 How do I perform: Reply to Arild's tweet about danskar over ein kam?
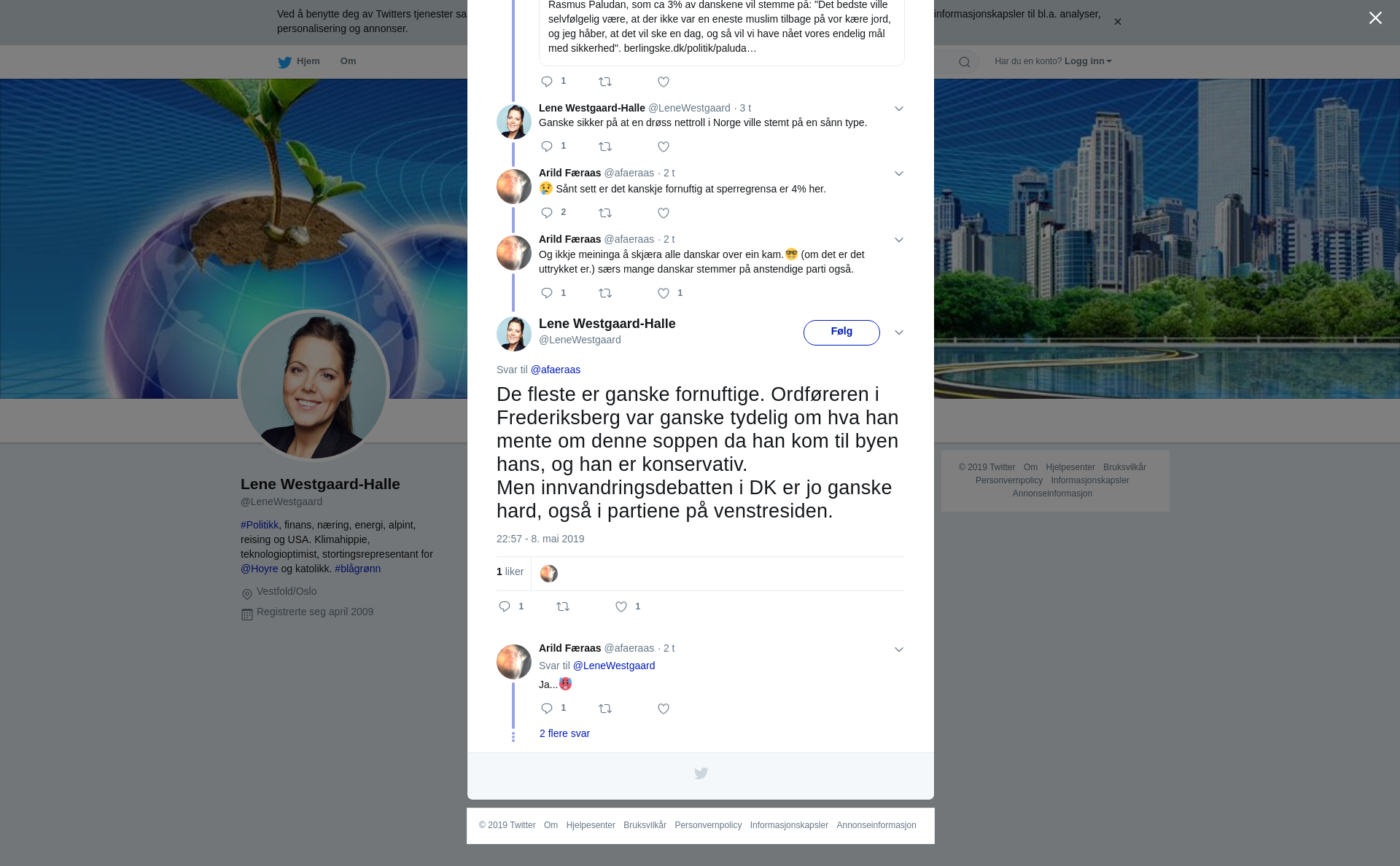point(547,293)
